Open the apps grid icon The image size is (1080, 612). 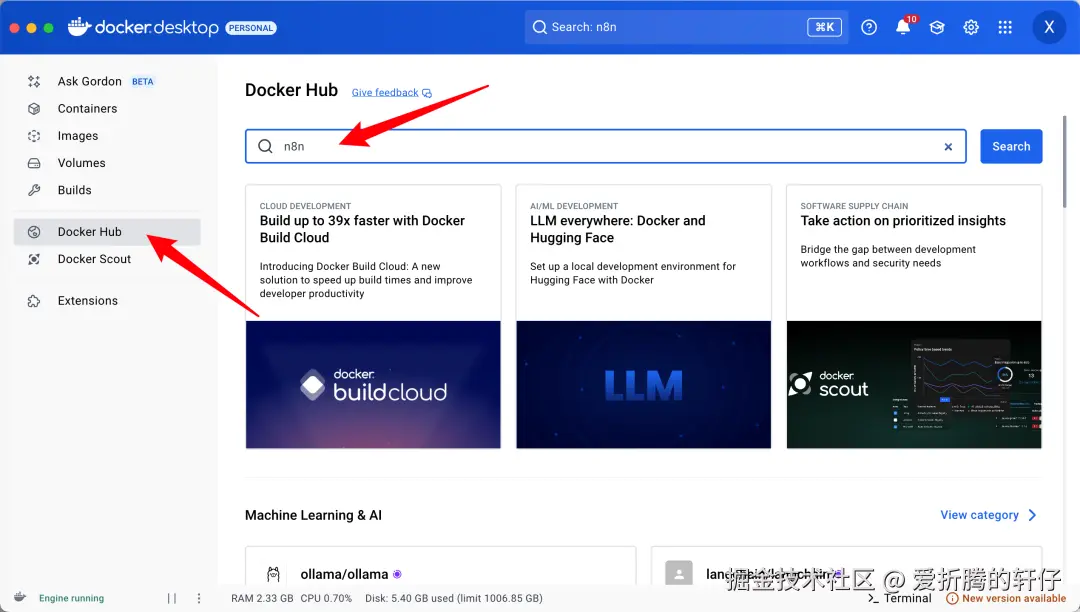tap(1005, 28)
